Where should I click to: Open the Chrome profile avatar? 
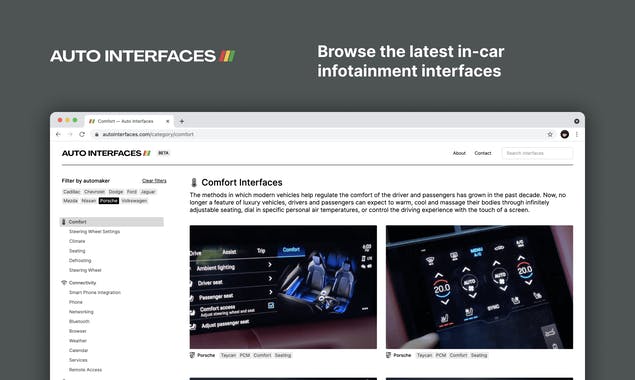pos(565,134)
